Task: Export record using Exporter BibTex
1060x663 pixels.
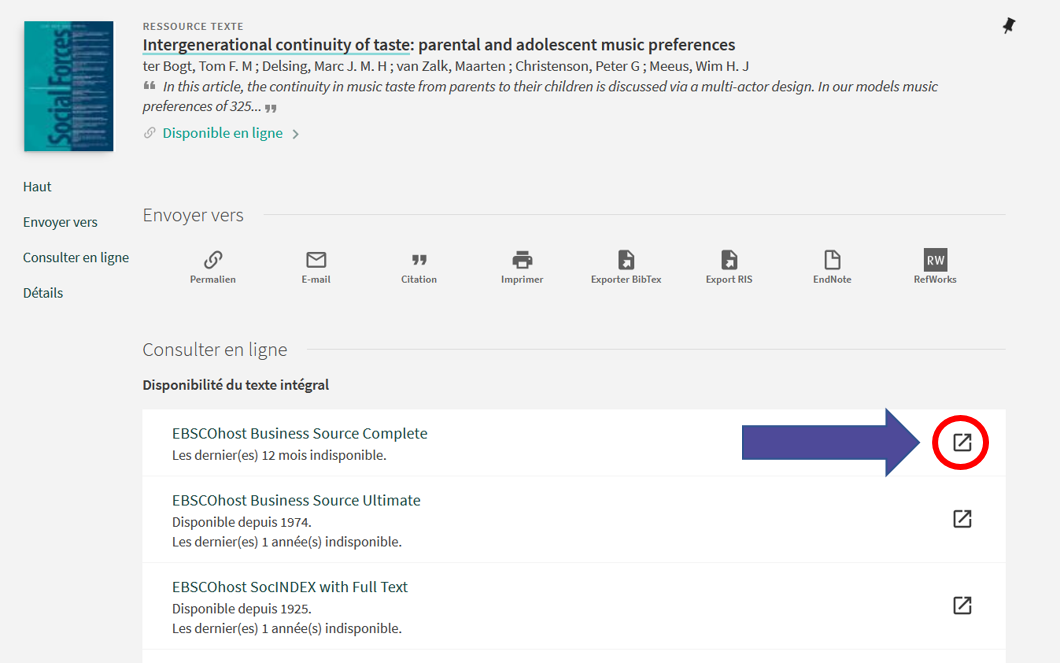Action: click(x=626, y=260)
